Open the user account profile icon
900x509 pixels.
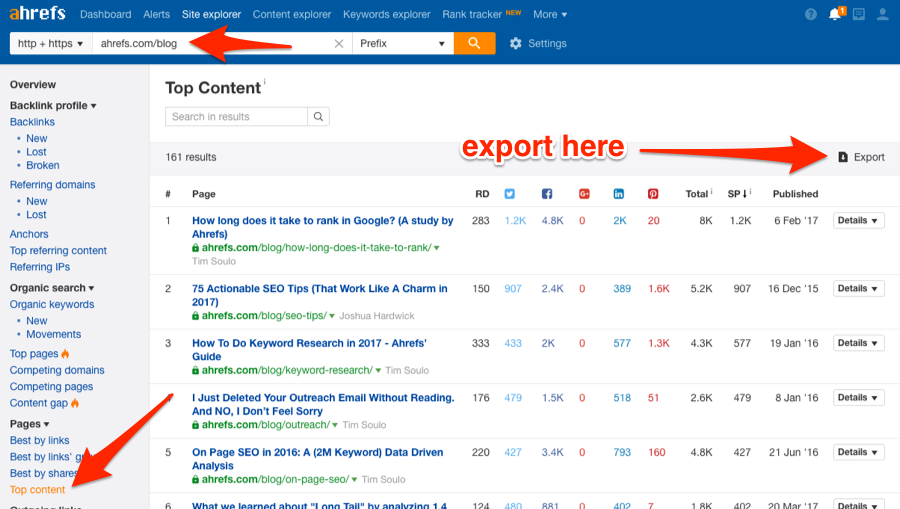(x=883, y=14)
